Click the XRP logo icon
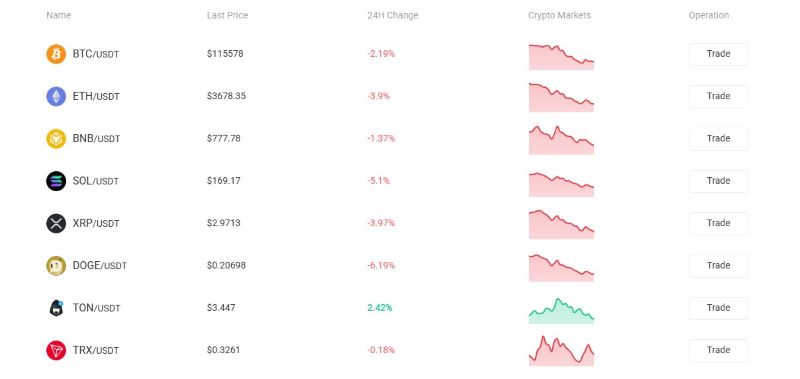Screen dimensions: 800x379 click(56, 223)
